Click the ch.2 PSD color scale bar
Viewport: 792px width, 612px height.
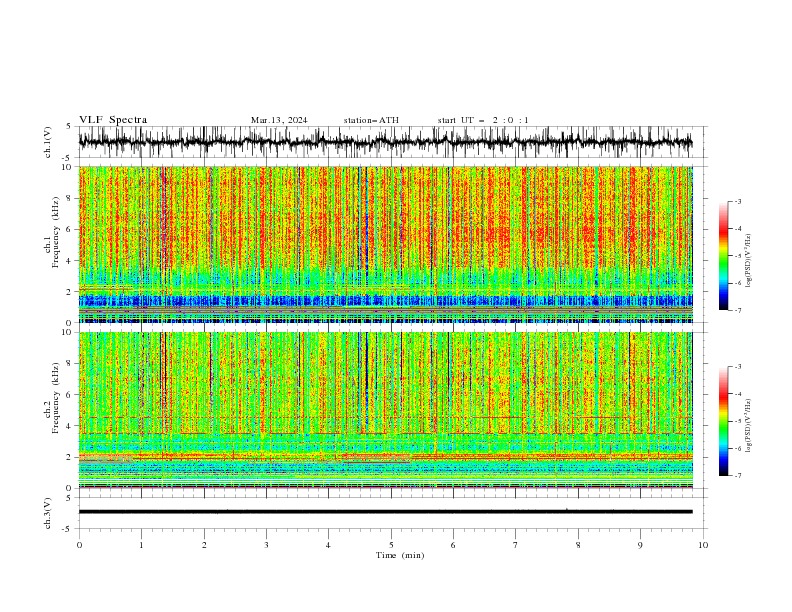tap(723, 421)
